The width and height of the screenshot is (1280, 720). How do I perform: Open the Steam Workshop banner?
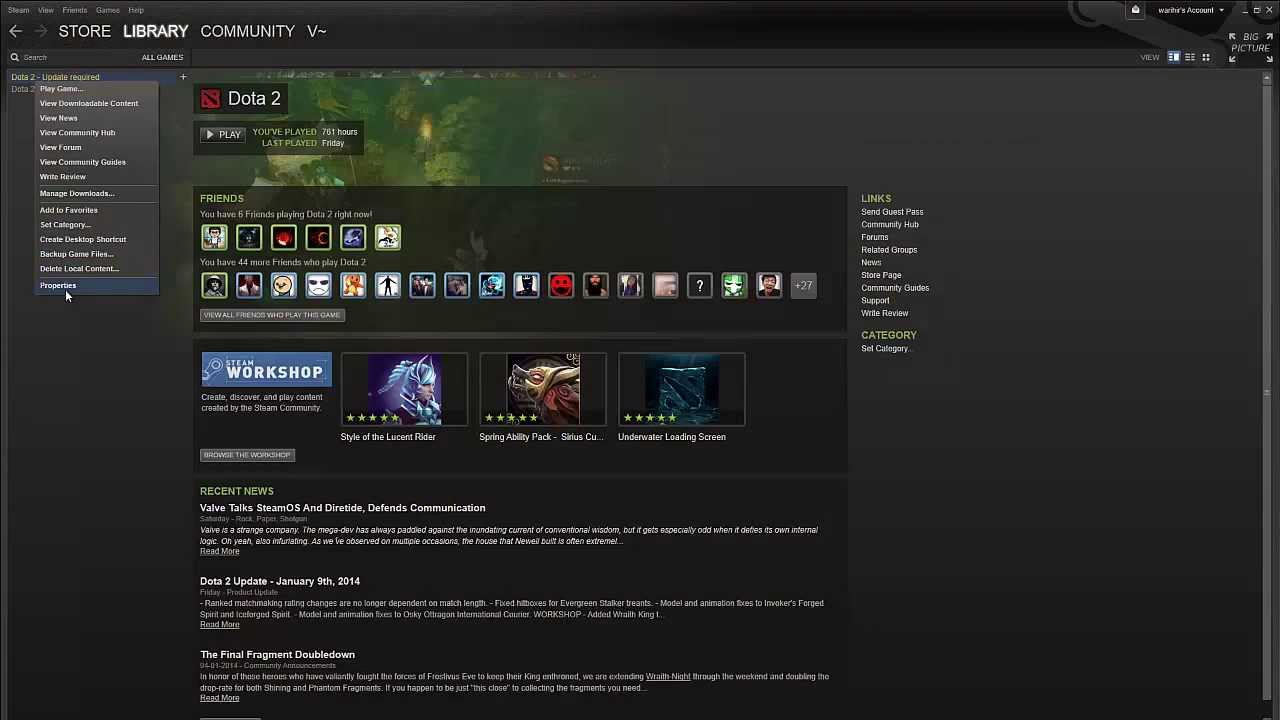click(266, 369)
